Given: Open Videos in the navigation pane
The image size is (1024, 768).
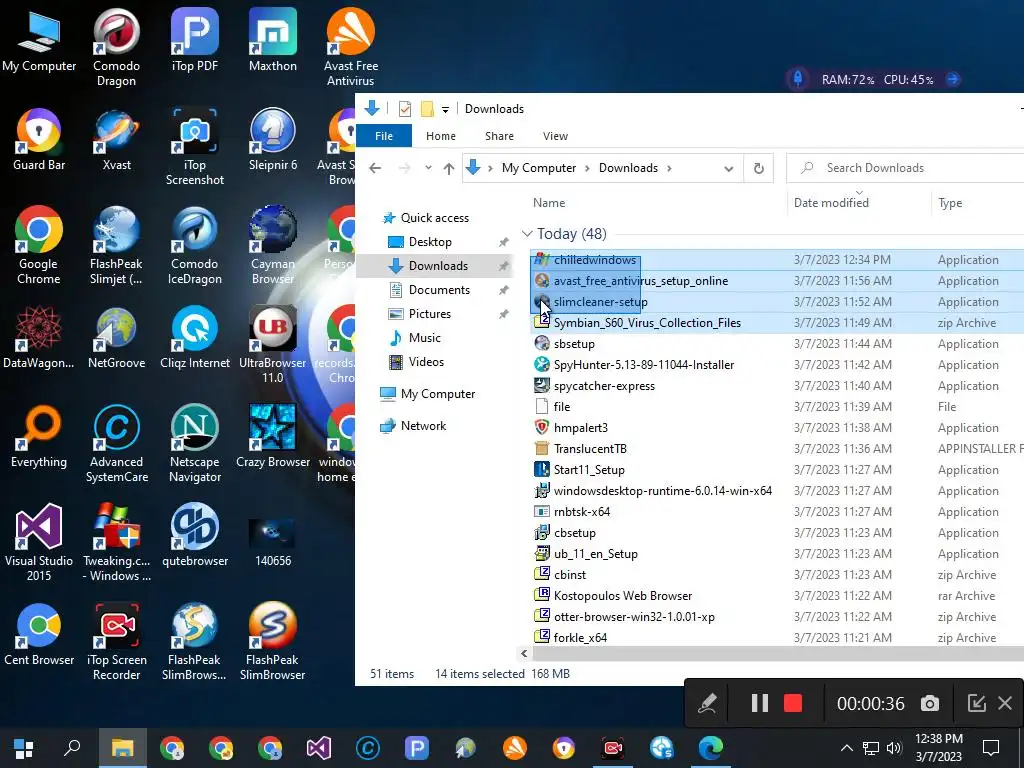Looking at the screenshot, I should [426, 362].
